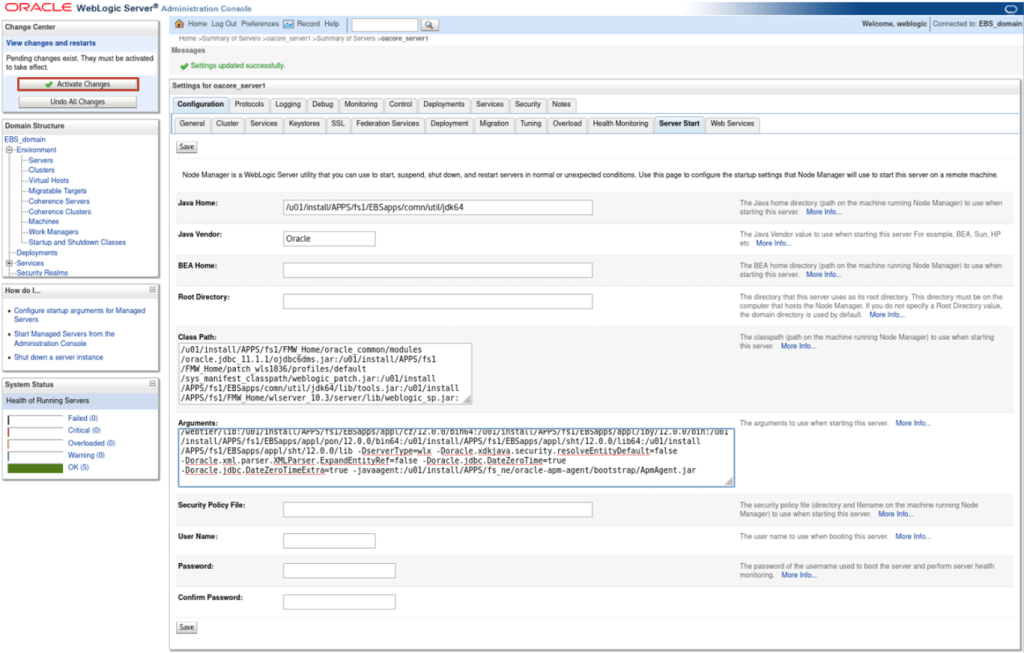This screenshot has width=1024, height=653.
Task: Collapse the How do I panel
Action: pos(153,290)
